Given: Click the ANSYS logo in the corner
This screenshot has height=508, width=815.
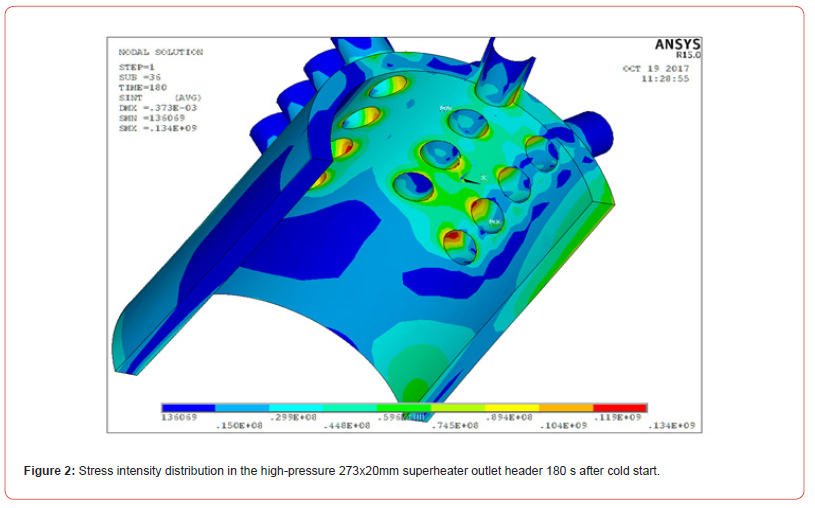Looking at the screenshot, I should pos(677,45).
